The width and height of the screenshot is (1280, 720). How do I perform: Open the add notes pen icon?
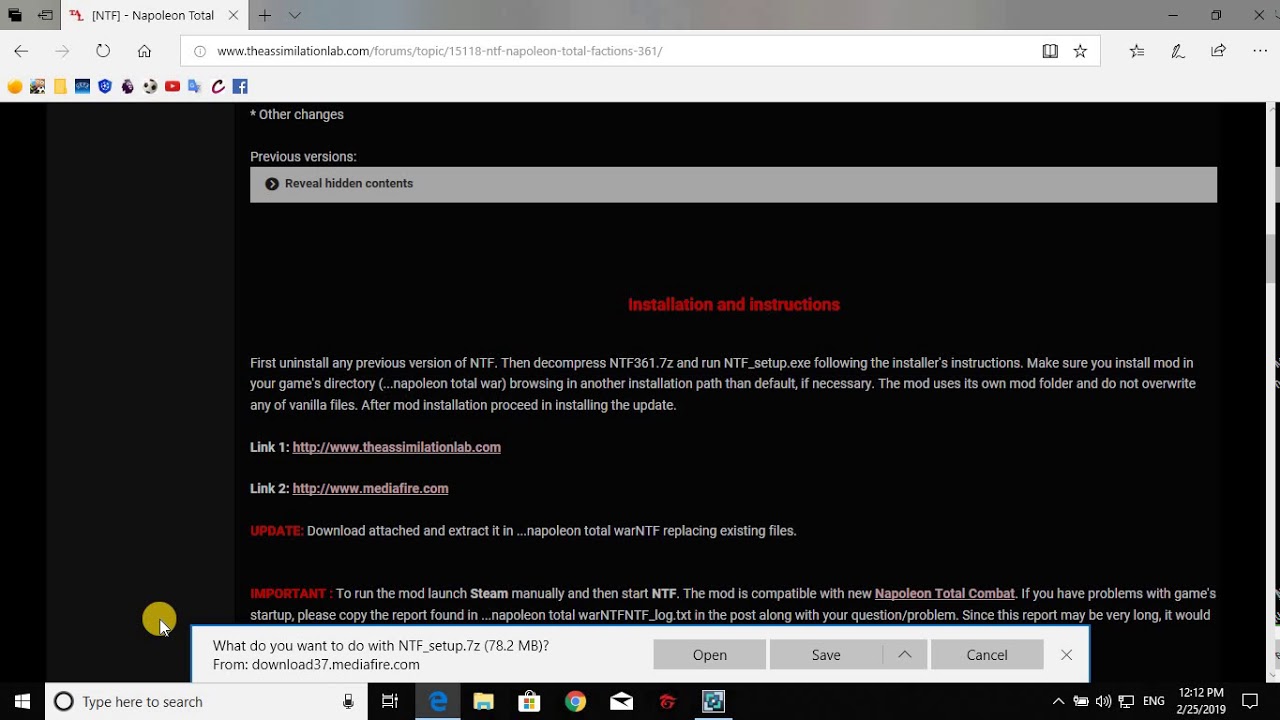[1178, 51]
